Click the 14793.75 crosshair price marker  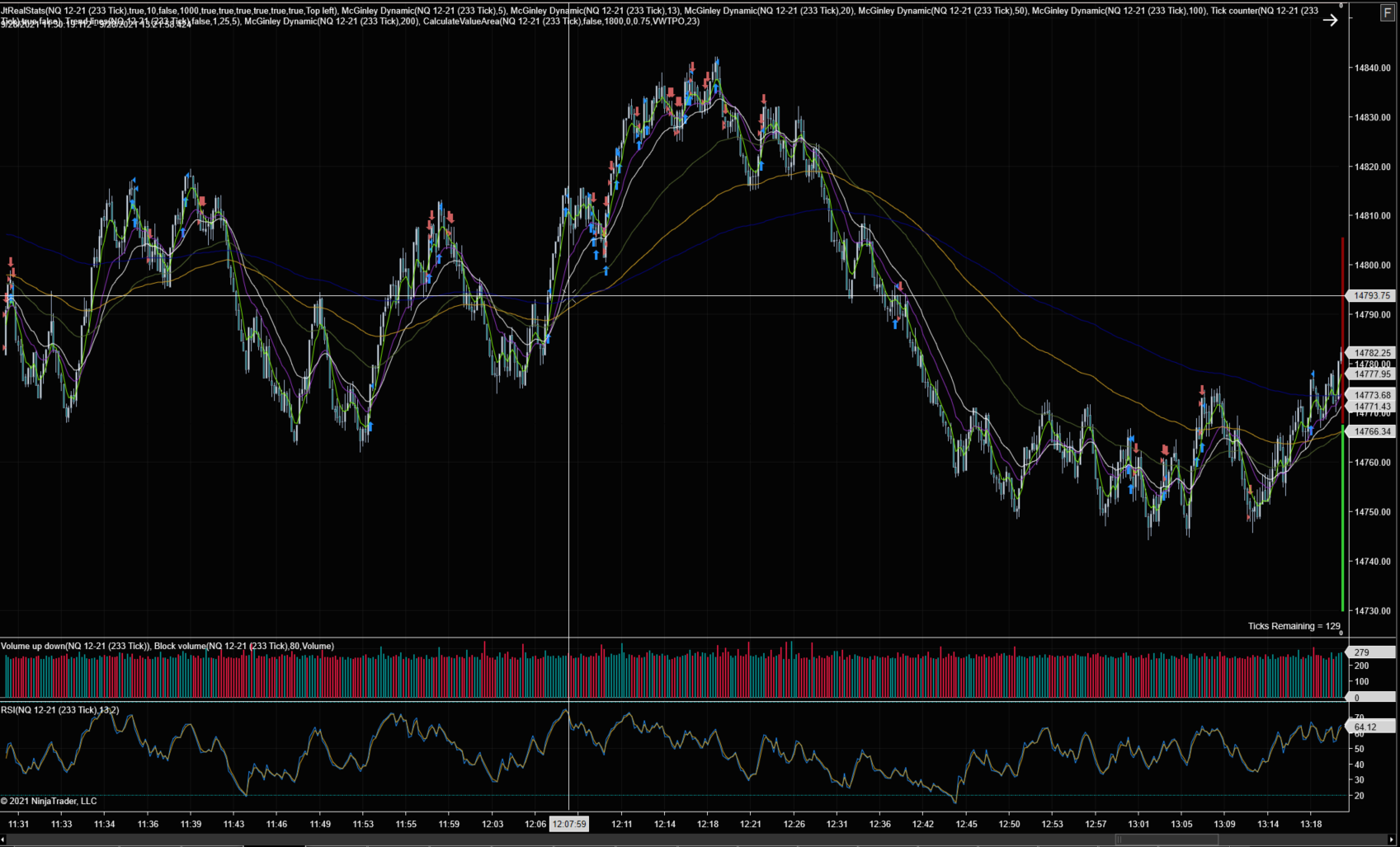click(1372, 295)
